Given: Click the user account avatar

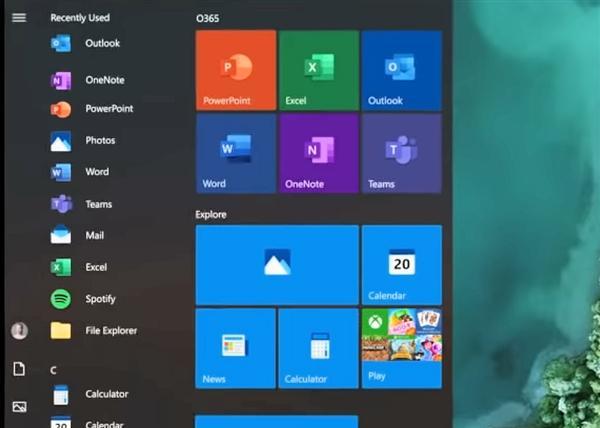Looking at the screenshot, I should (19, 330).
